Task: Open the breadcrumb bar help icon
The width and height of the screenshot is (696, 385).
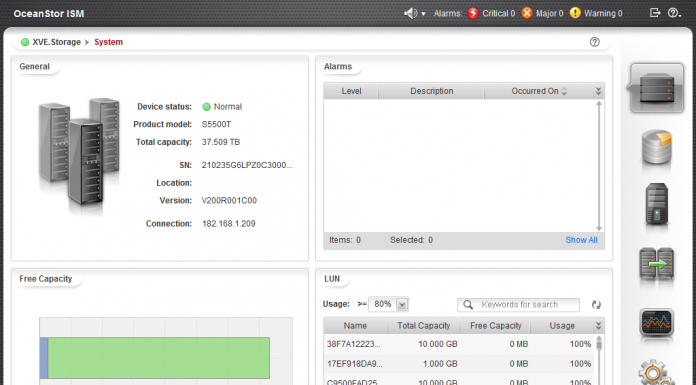Action: [595, 42]
